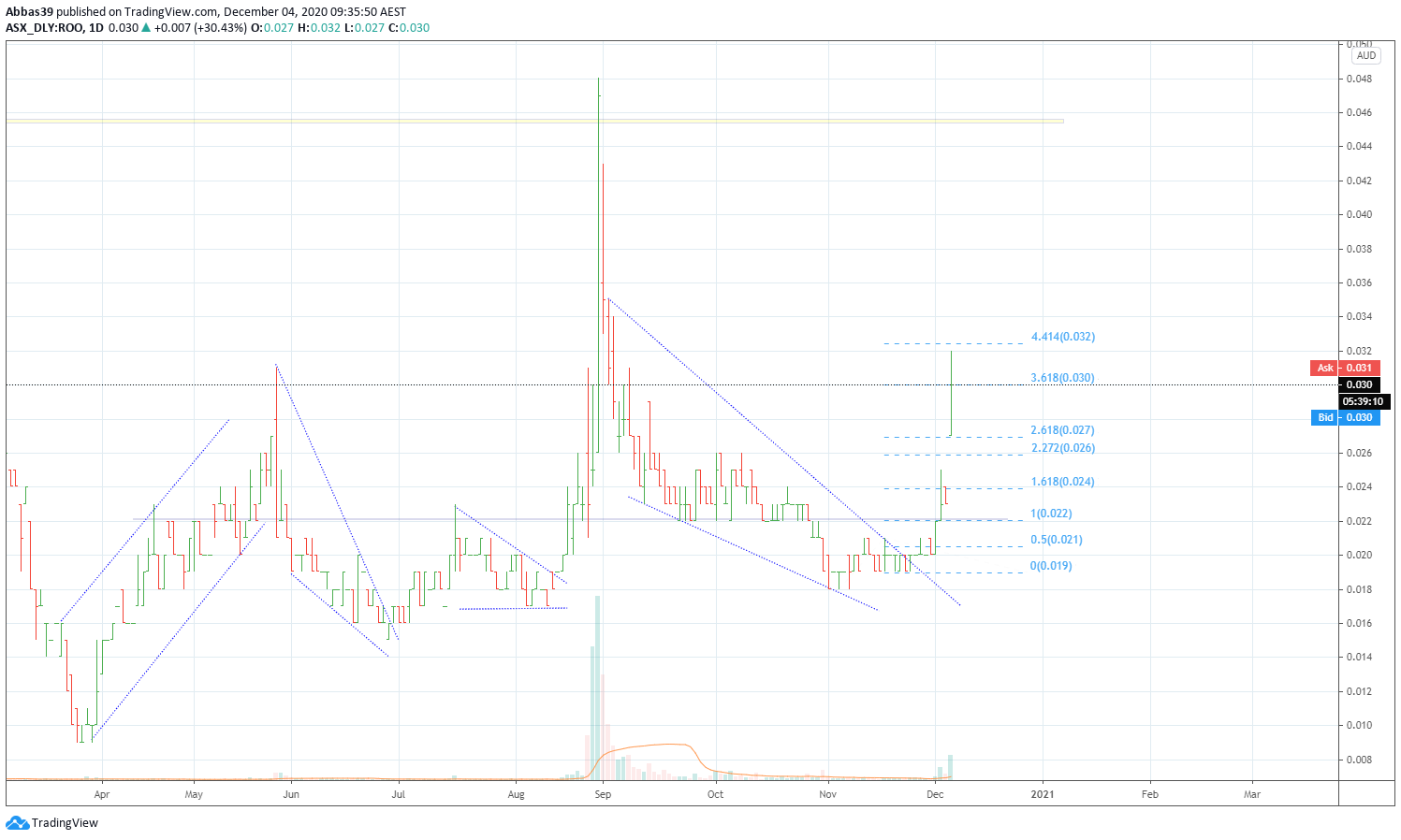Click the 0.016 price scale value
The image size is (1401, 840).
pyautogui.click(x=1359, y=623)
